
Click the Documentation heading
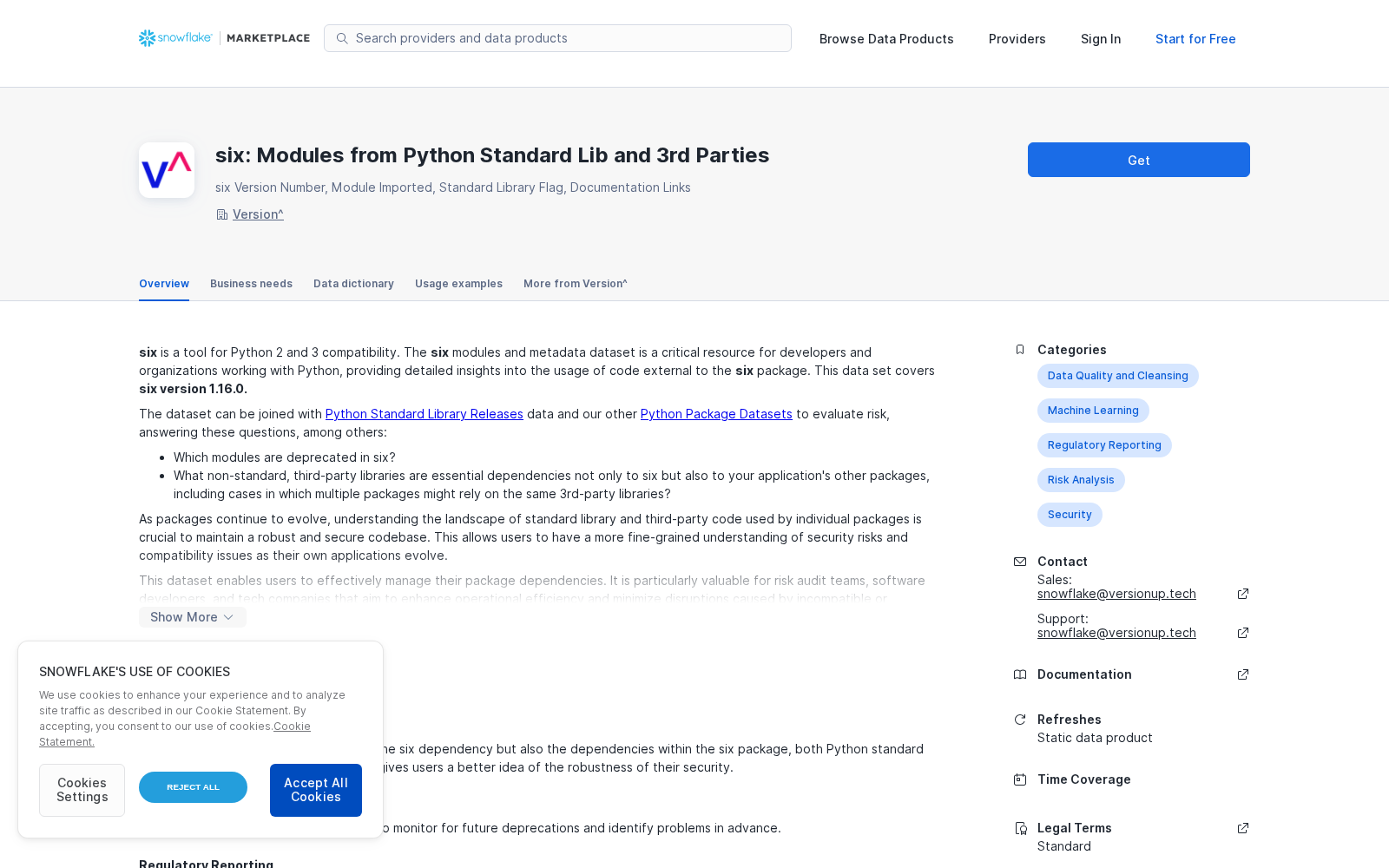(1084, 674)
